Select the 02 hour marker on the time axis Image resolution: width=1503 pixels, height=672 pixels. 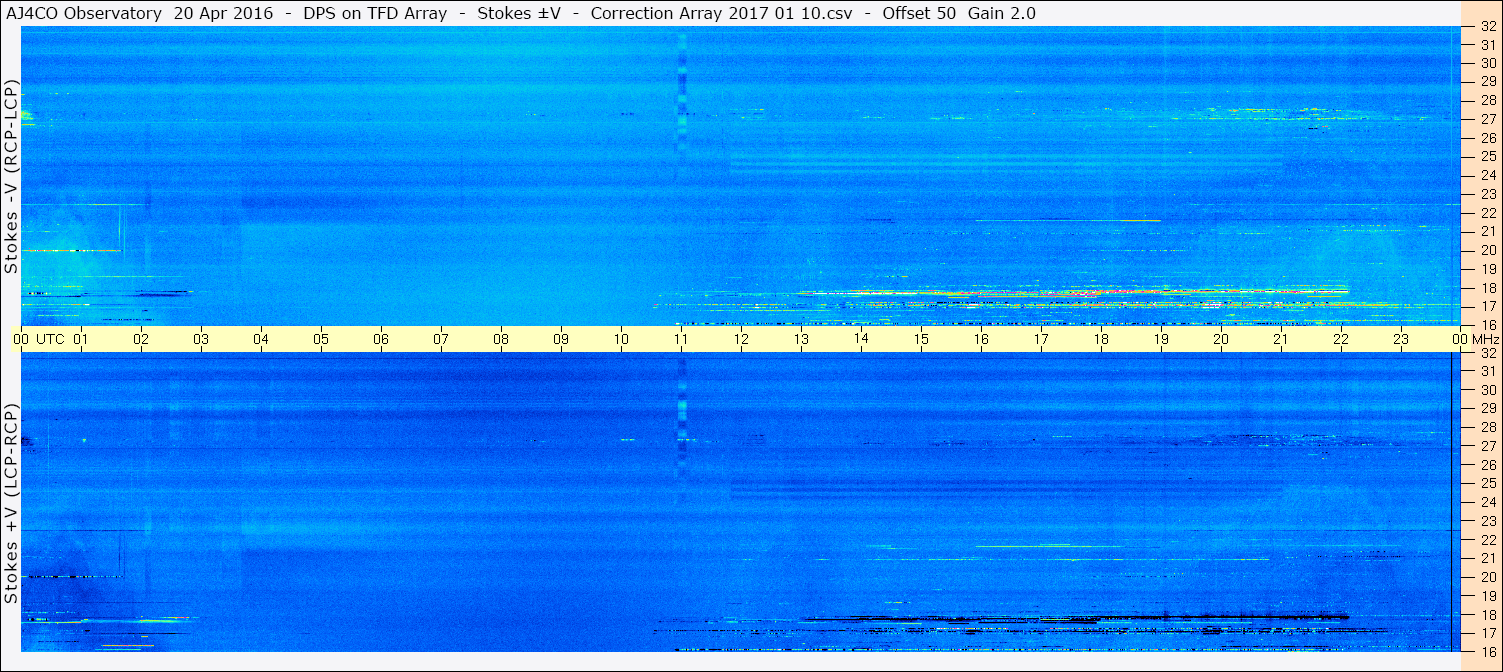[141, 339]
